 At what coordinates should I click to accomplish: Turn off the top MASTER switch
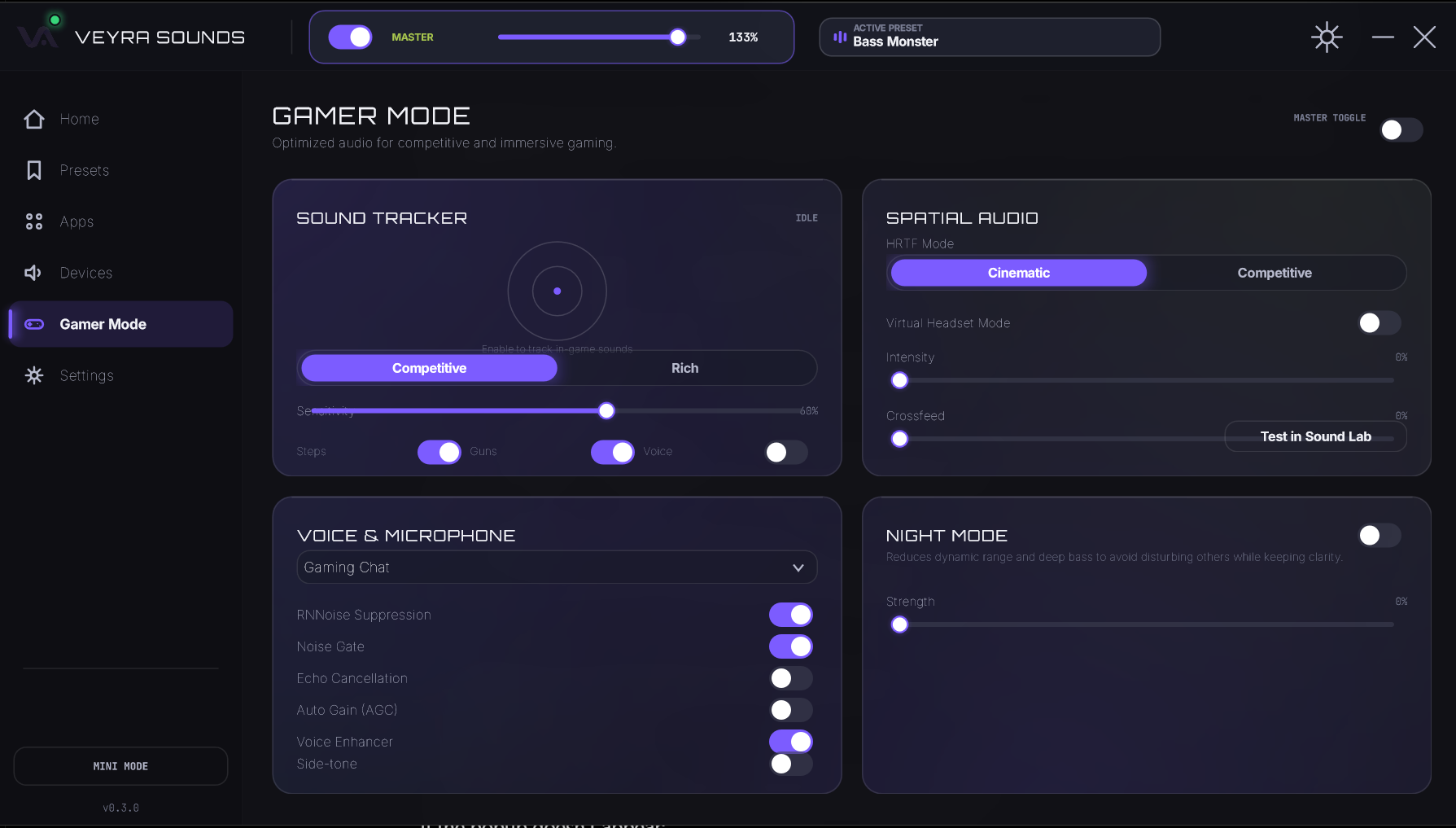point(350,37)
